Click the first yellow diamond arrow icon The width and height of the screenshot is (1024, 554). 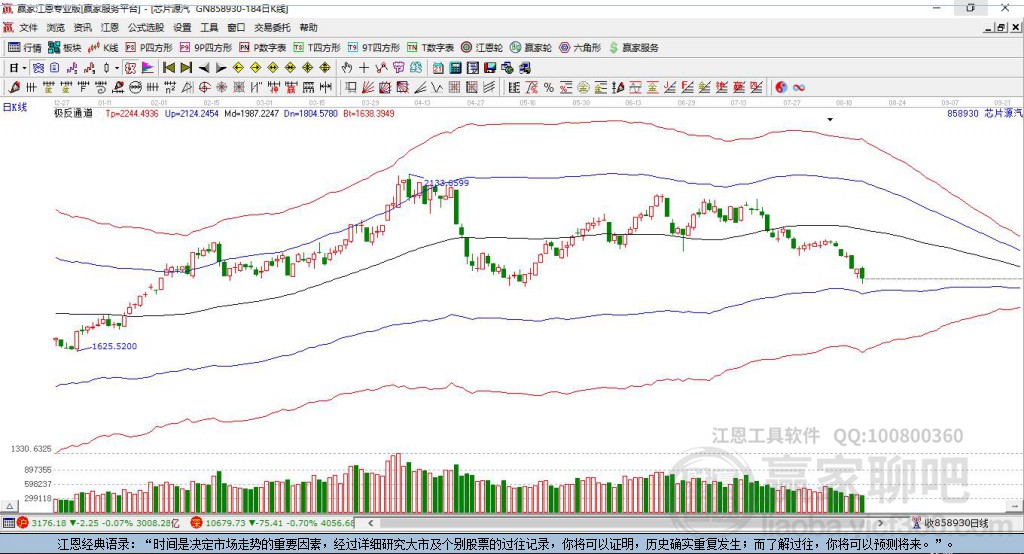(238, 67)
